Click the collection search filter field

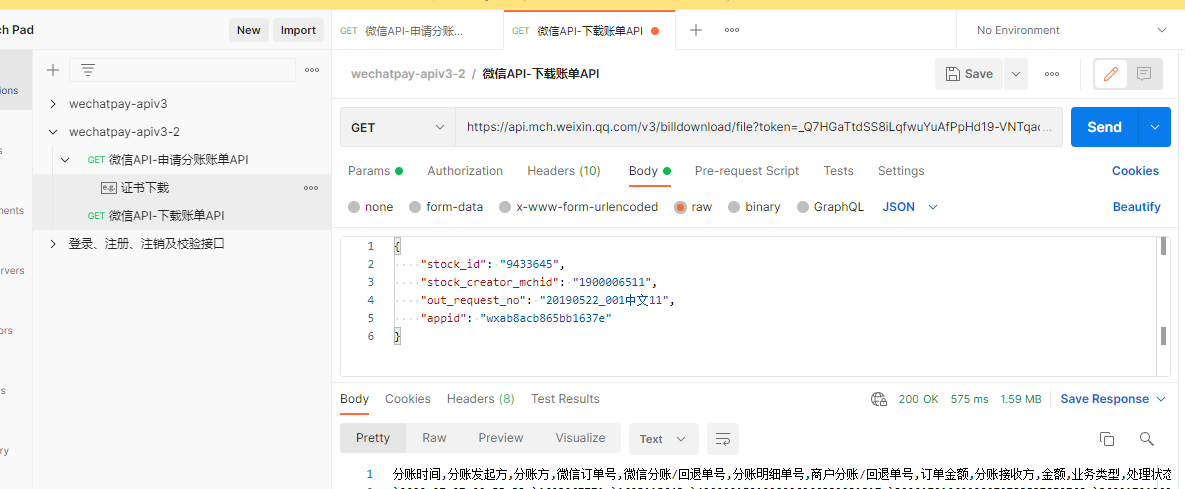tap(182, 70)
